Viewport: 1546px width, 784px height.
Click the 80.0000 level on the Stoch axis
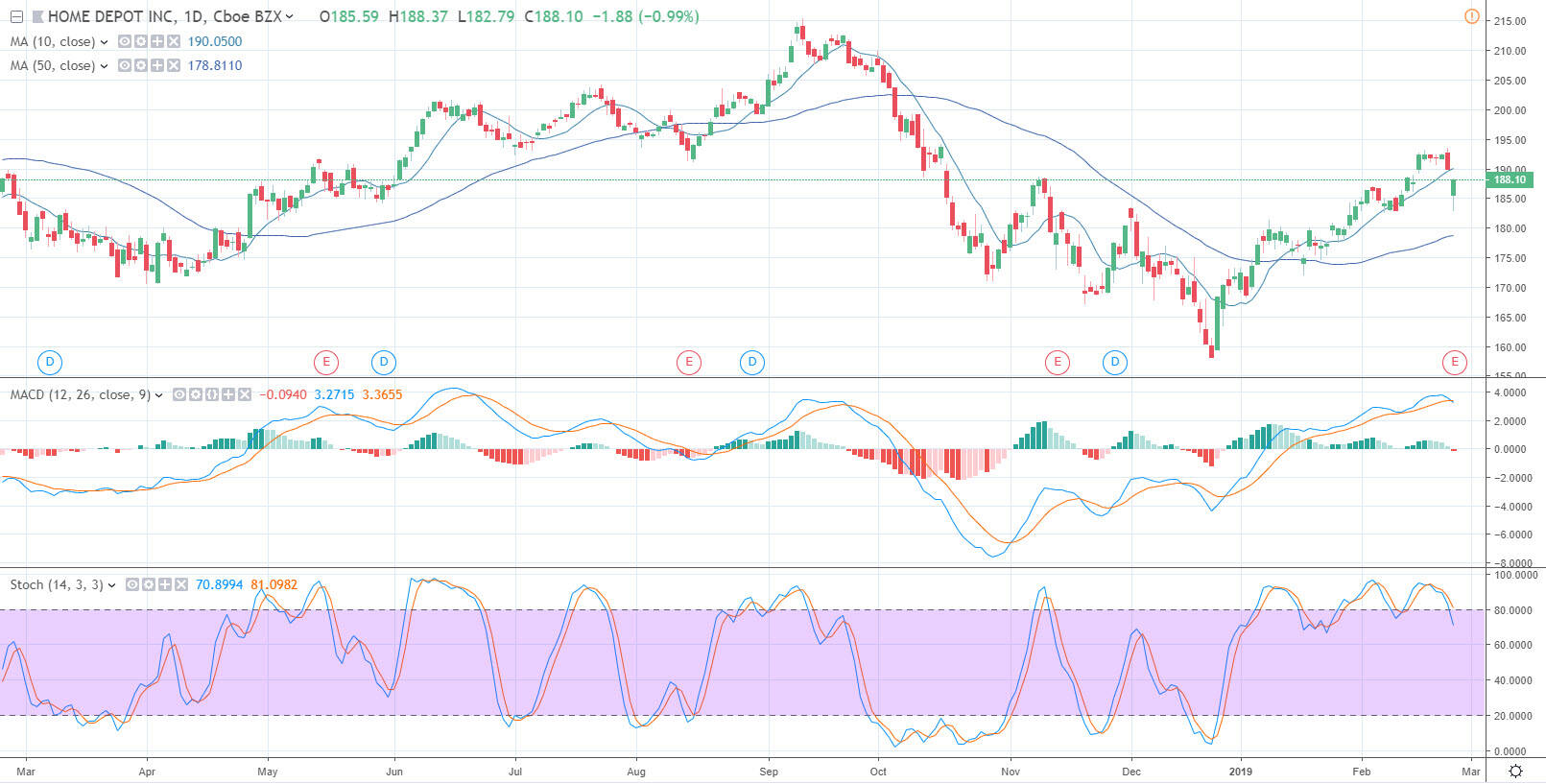[1511, 610]
